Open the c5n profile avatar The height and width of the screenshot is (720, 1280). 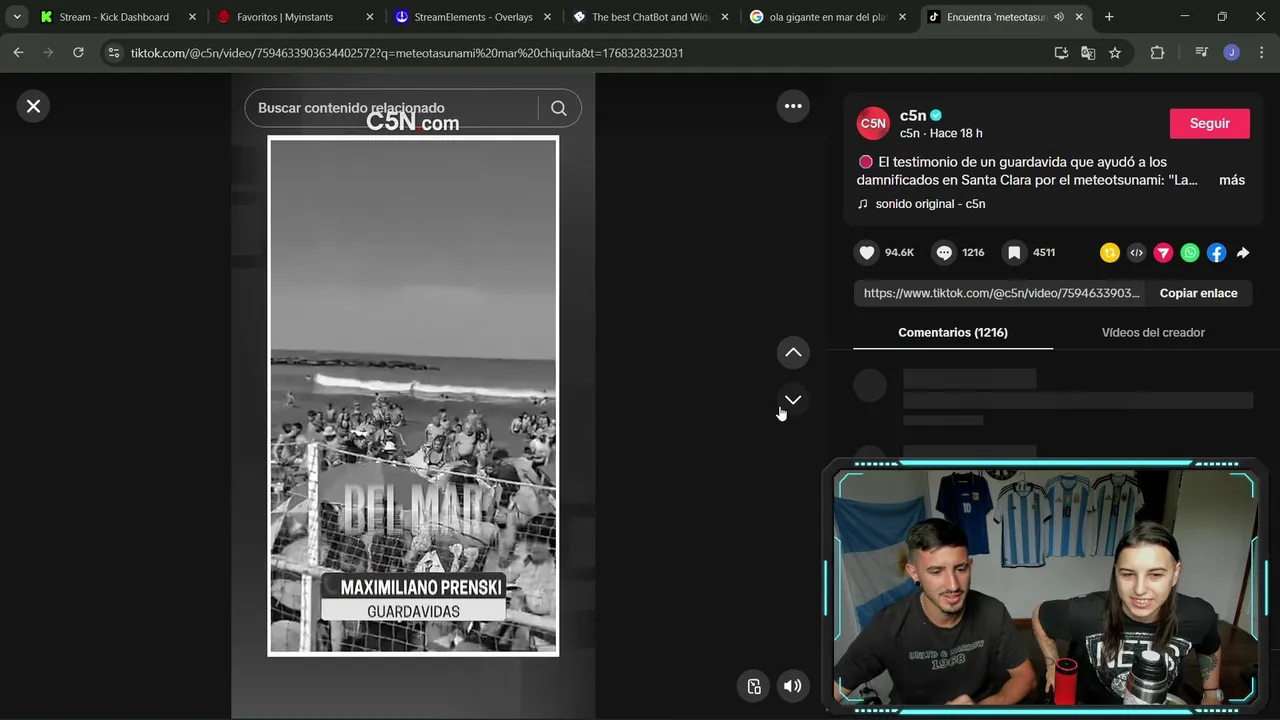[x=873, y=123]
